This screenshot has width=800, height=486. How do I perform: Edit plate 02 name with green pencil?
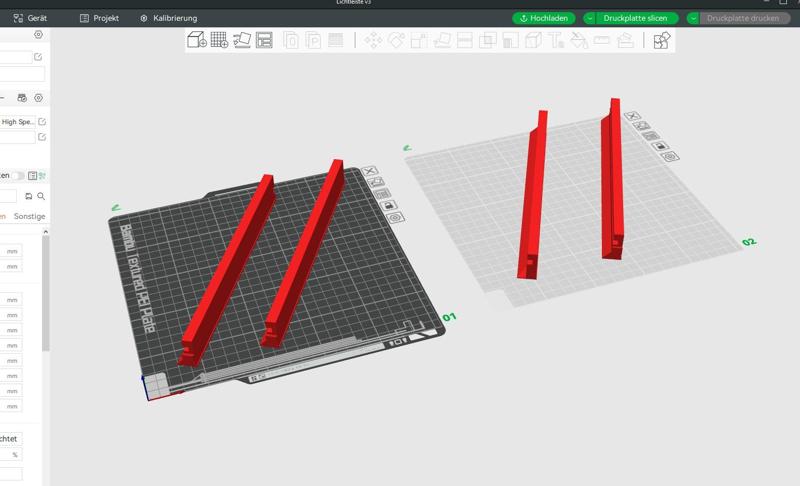tap(407, 148)
